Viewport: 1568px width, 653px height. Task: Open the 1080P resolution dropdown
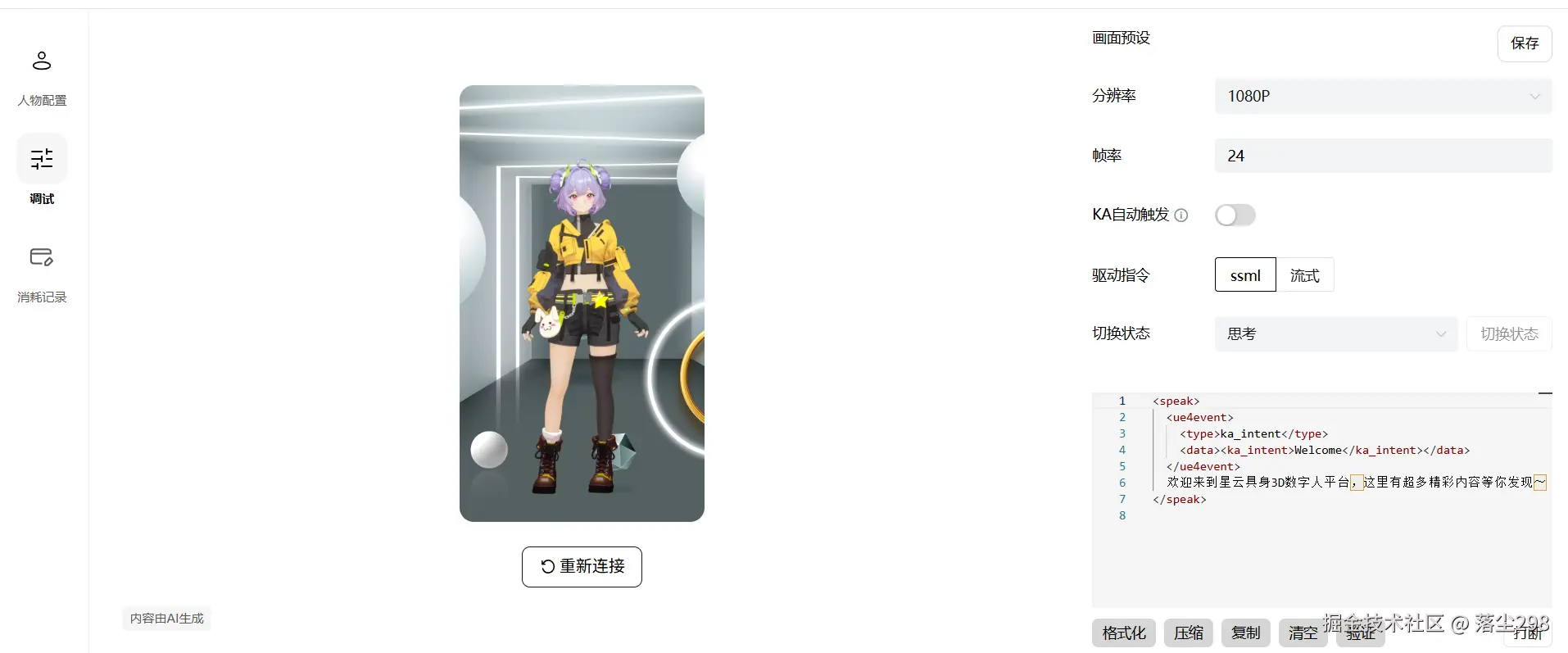point(1384,97)
